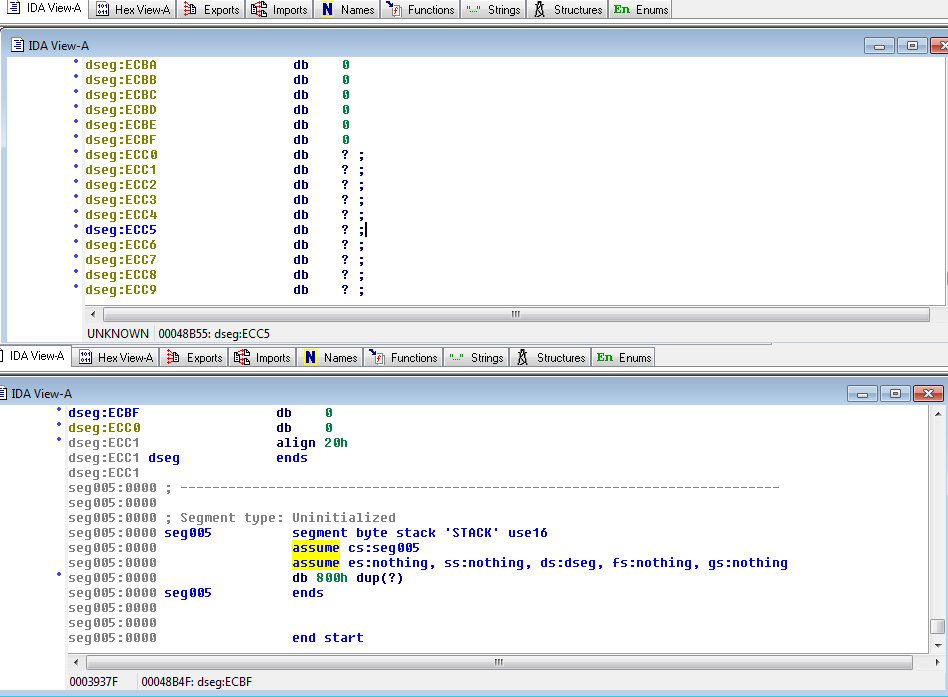Click the horizontal scrollbar right arrow in the upper IDA view
The image size is (948, 697).
pyautogui.click(x=937, y=314)
